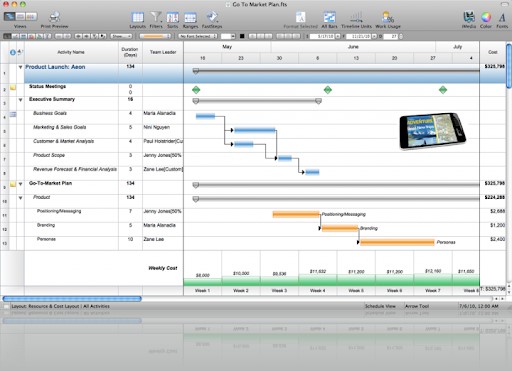Screen dimensions: 512x371
Task: Click the Layout: Resource & Cost Layout status text
Action: [60, 306]
